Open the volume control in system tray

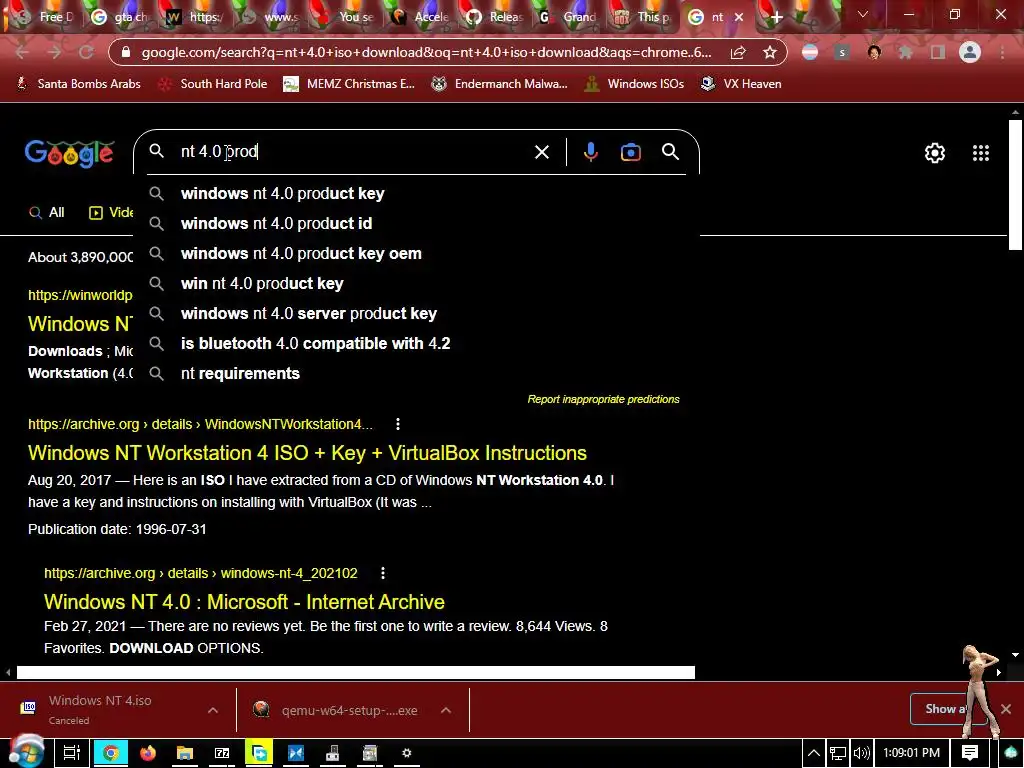(x=861, y=753)
